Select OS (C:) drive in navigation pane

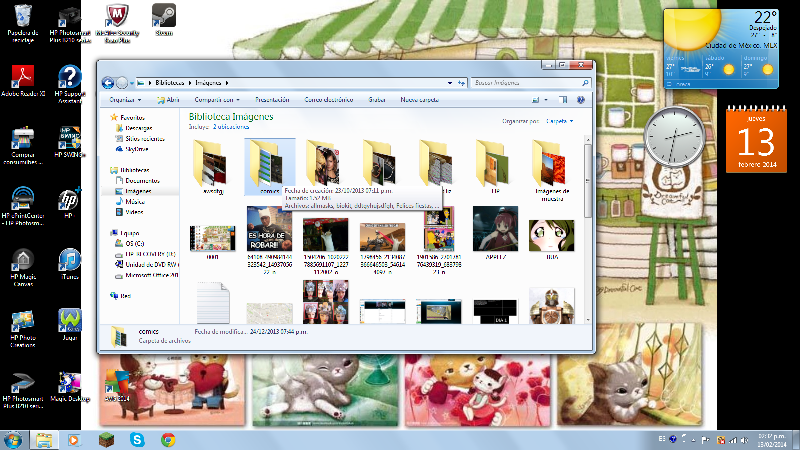click(130, 244)
